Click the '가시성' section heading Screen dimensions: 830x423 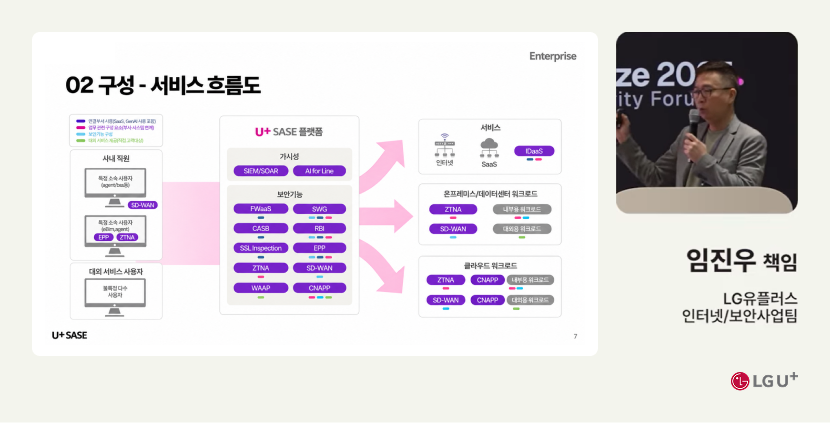(x=290, y=157)
